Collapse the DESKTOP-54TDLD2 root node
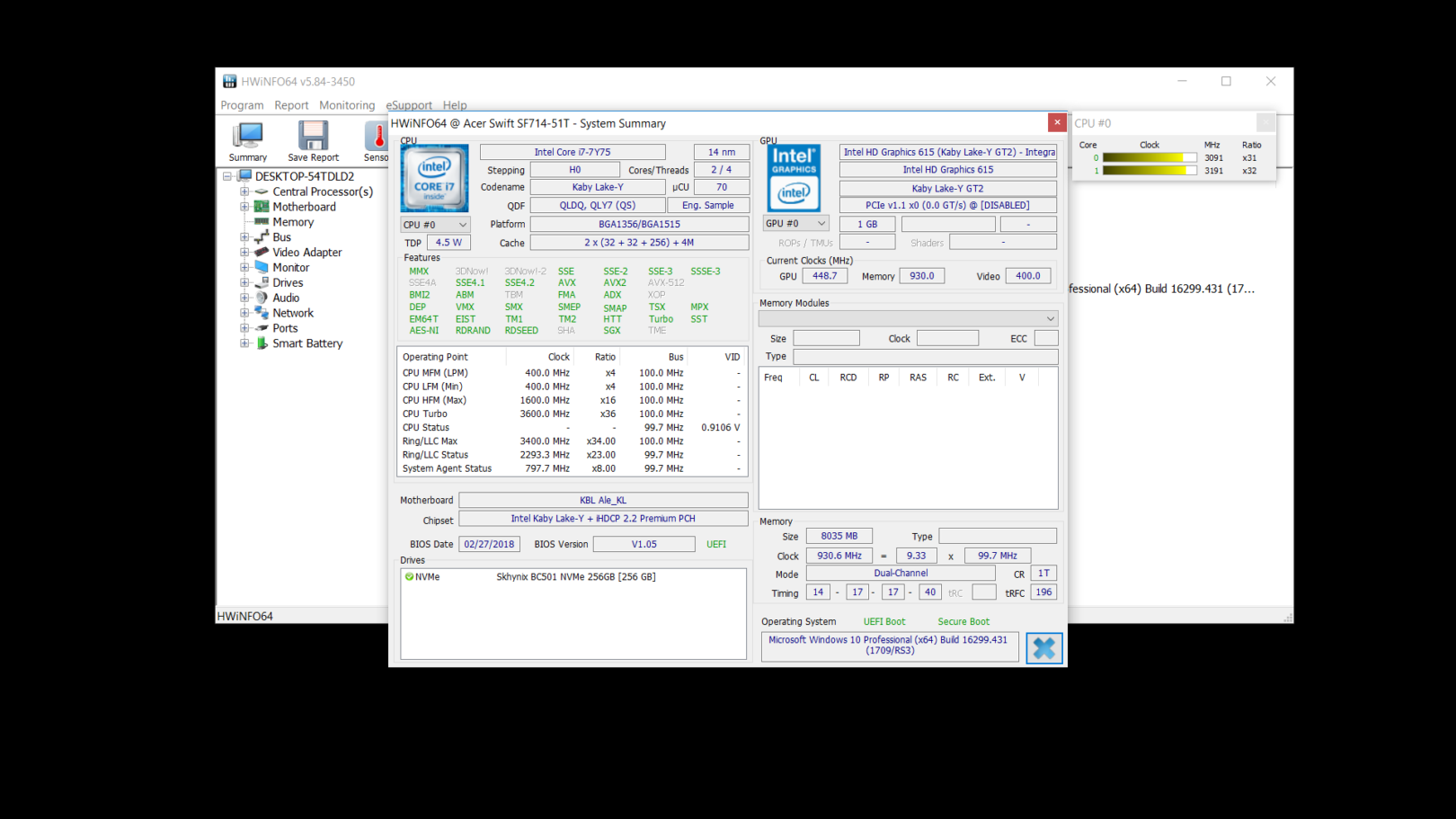Image resolution: width=1456 pixels, height=819 pixels. click(227, 176)
